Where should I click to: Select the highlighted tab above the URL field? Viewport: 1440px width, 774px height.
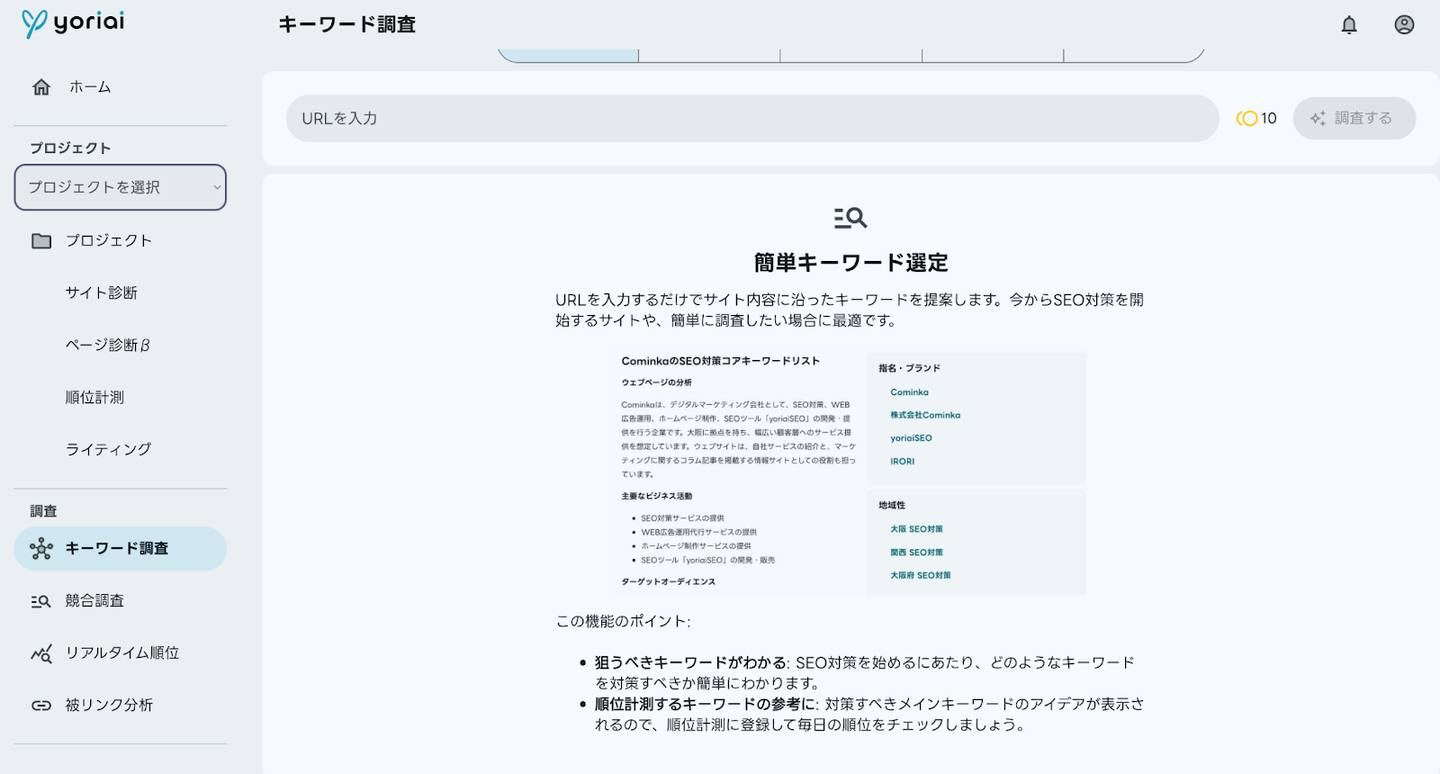tap(568, 54)
